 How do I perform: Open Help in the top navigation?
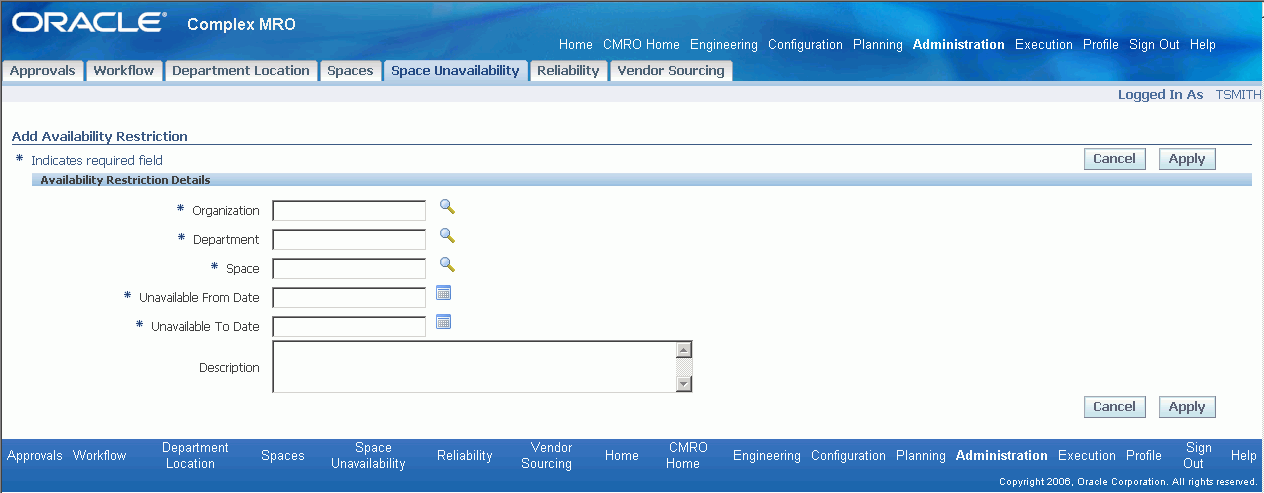(x=1203, y=45)
